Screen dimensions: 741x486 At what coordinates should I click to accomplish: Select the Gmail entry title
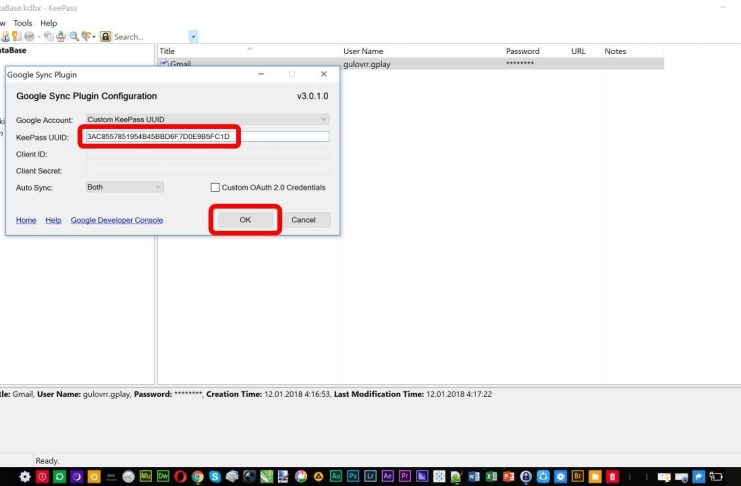[181, 63]
